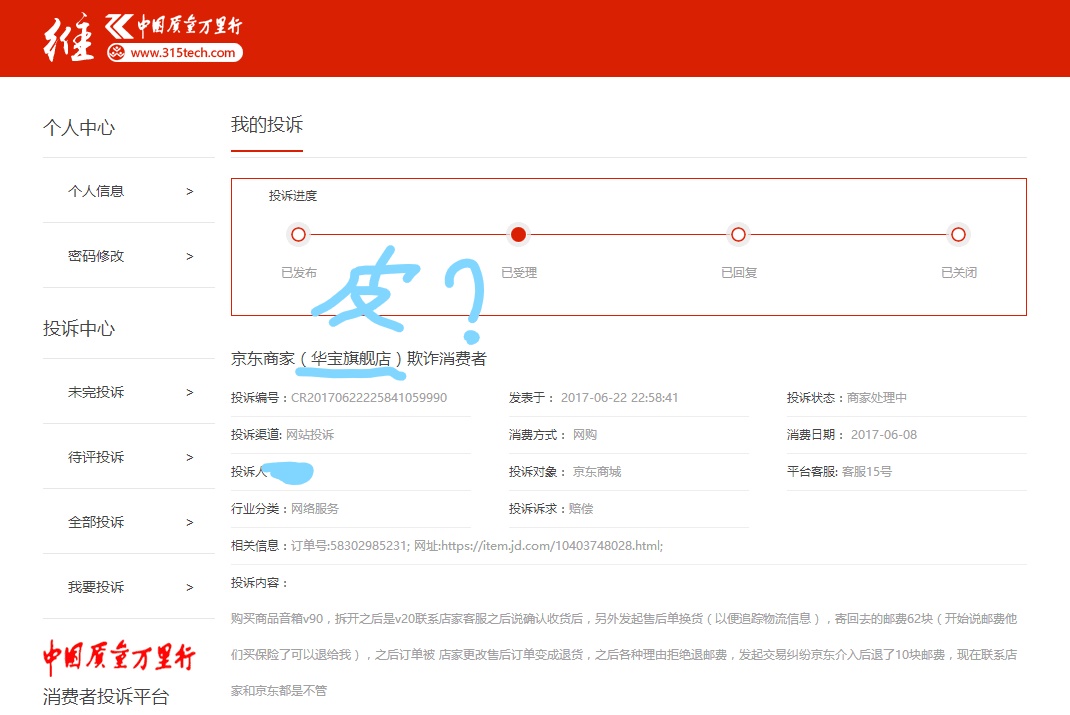This screenshot has width=1070, height=715.
Task: Expand the 待评投诉 arrow chevron
Action: 190,457
